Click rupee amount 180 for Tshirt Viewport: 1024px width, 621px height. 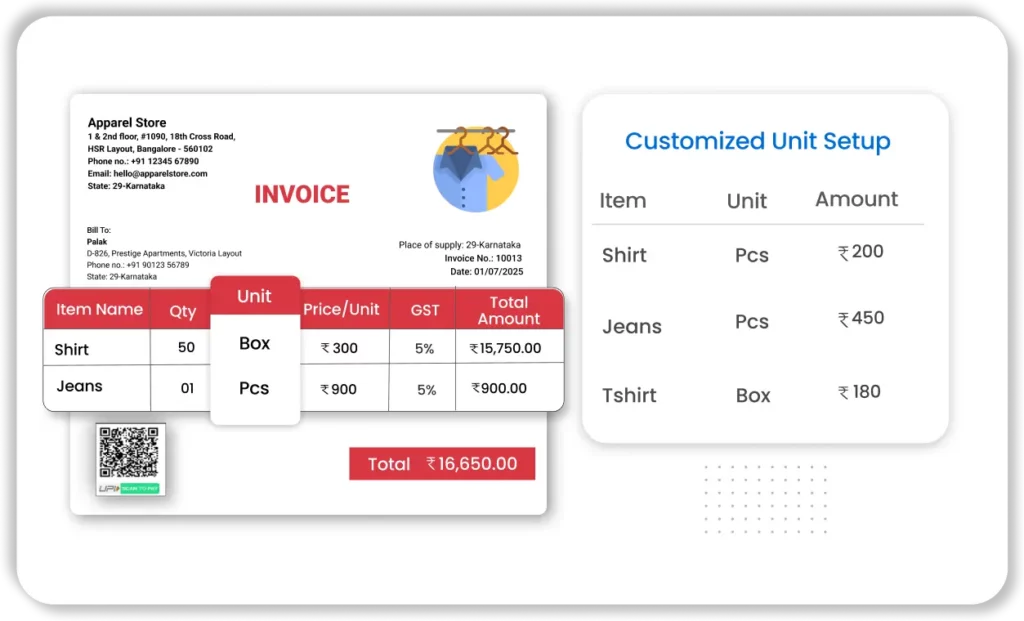(x=859, y=392)
